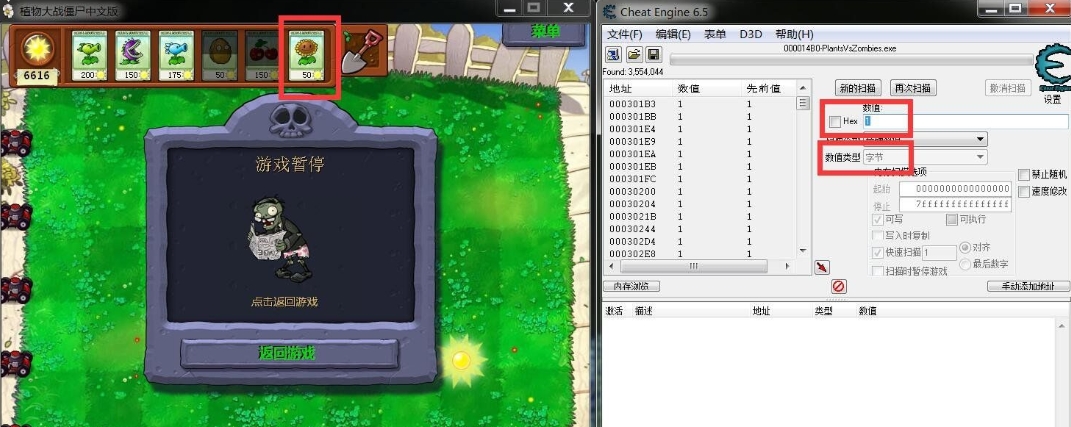Select address row 000302D4
Screen dimensions: 1071x427
700,241
